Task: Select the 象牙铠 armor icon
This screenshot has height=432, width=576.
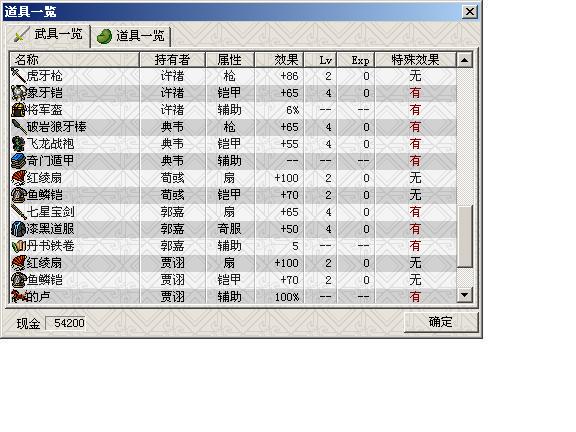Action: [x=18, y=93]
